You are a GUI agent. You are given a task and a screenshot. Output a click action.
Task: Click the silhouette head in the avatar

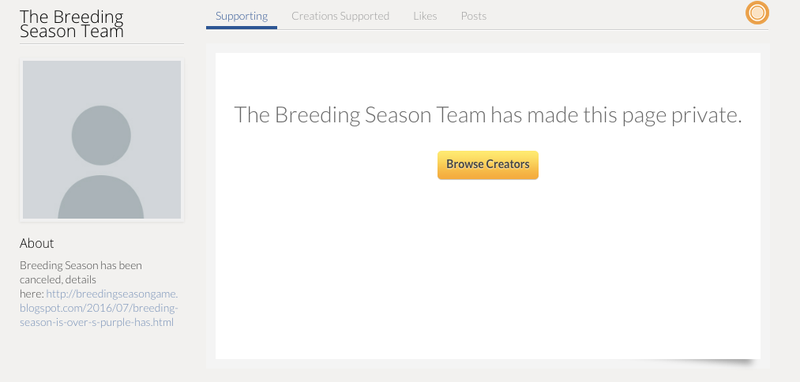(101, 135)
